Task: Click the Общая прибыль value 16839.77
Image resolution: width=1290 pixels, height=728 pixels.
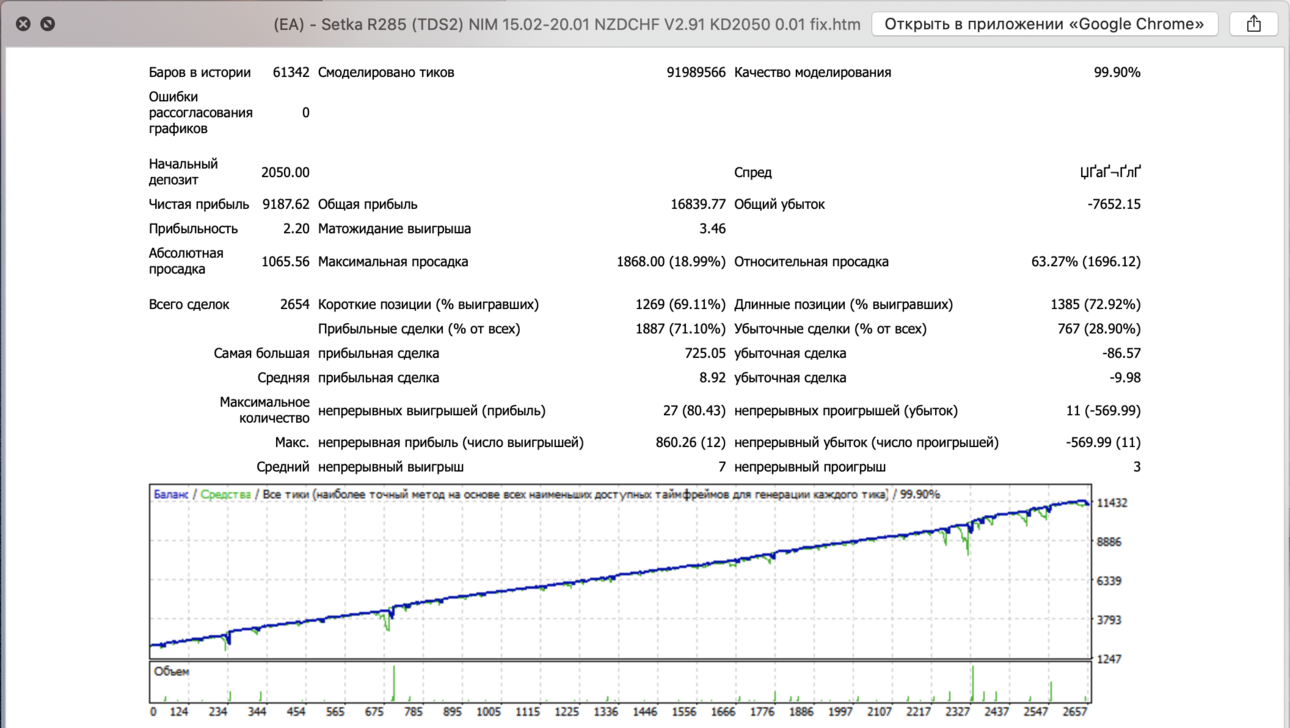Action: (698, 204)
